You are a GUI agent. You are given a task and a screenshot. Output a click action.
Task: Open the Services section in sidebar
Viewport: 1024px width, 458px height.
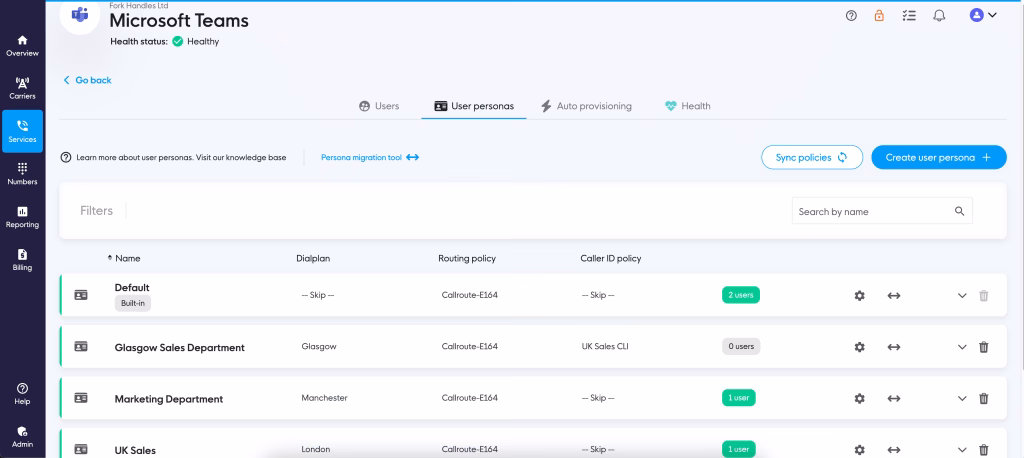[x=22, y=131]
